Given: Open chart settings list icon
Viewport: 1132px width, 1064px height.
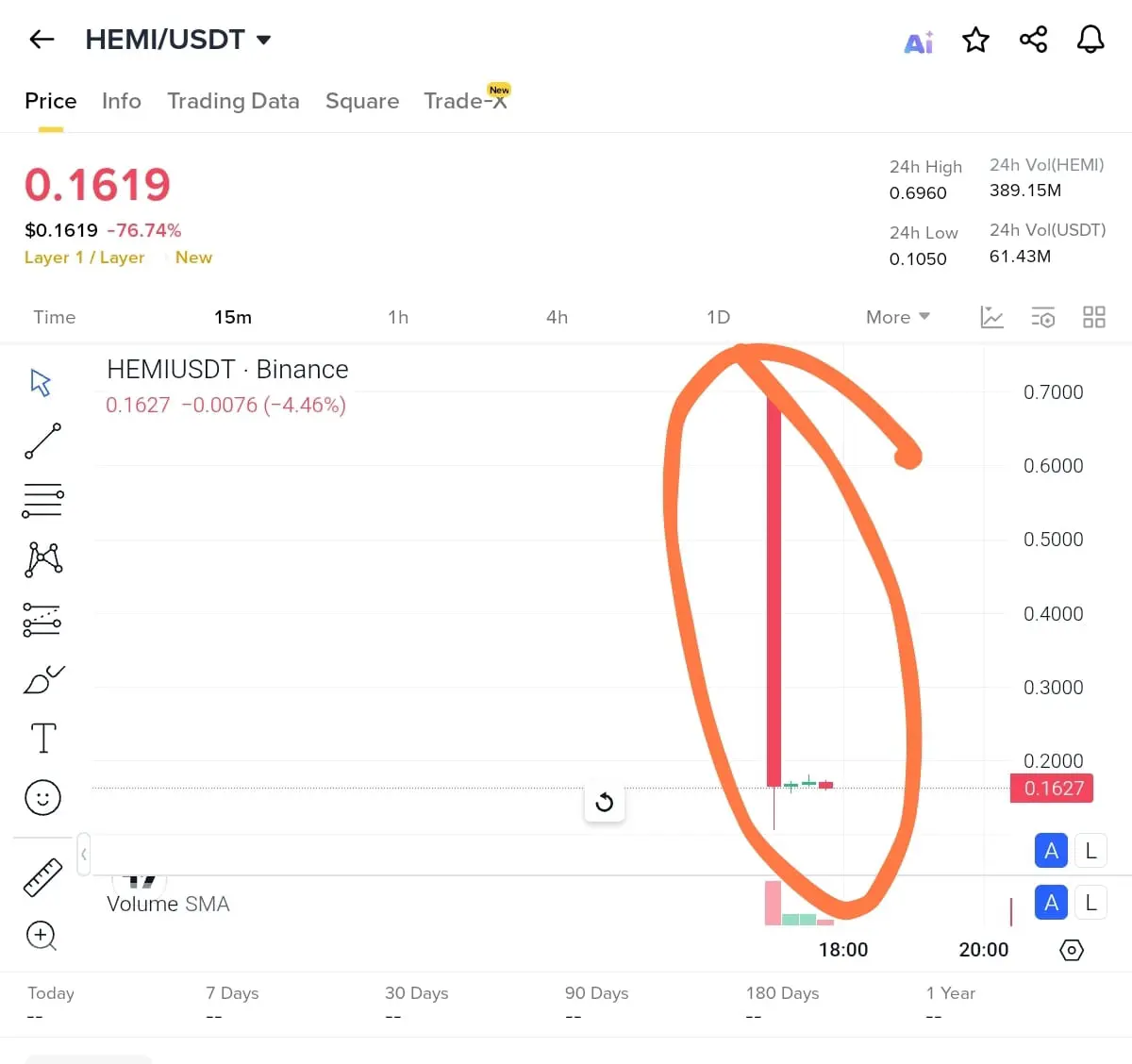Looking at the screenshot, I should [1042, 317].
